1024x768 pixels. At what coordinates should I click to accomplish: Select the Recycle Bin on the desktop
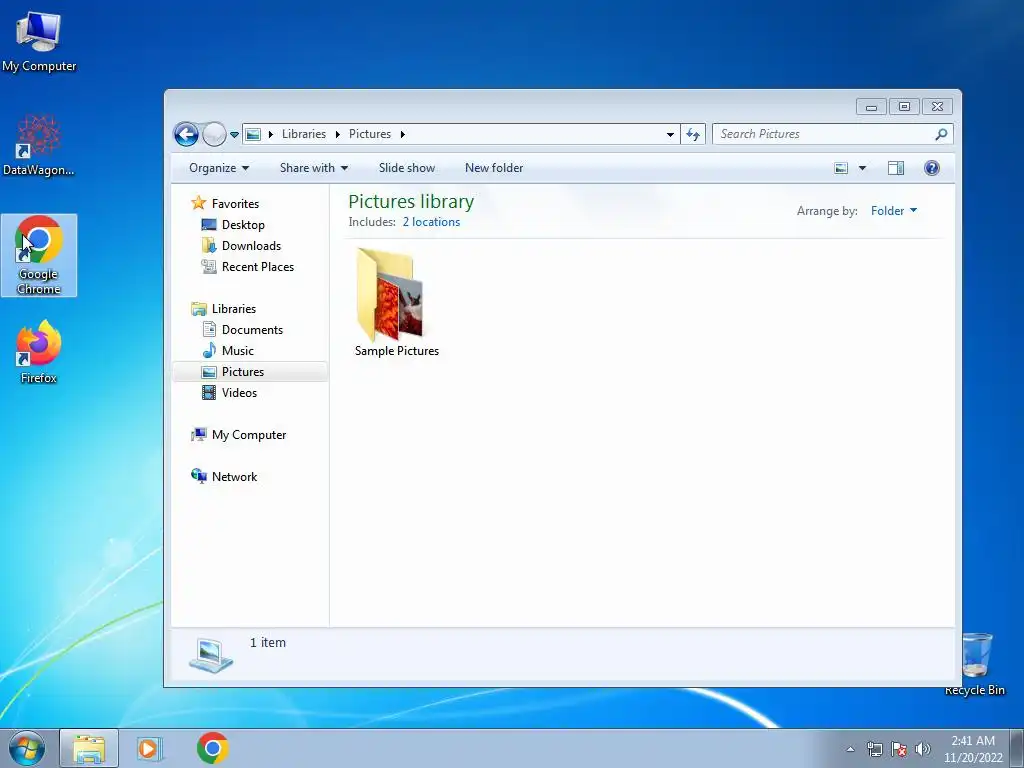[975, 664]
